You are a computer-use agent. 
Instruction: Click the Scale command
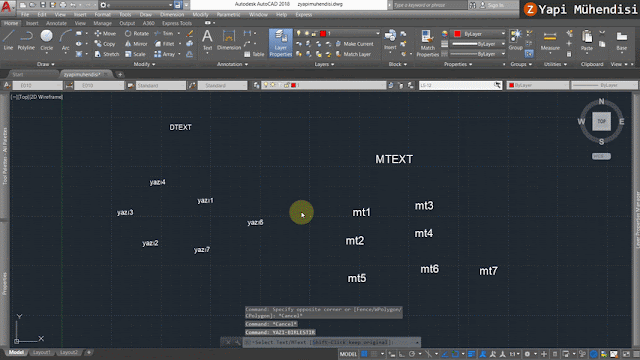(136, 54)
